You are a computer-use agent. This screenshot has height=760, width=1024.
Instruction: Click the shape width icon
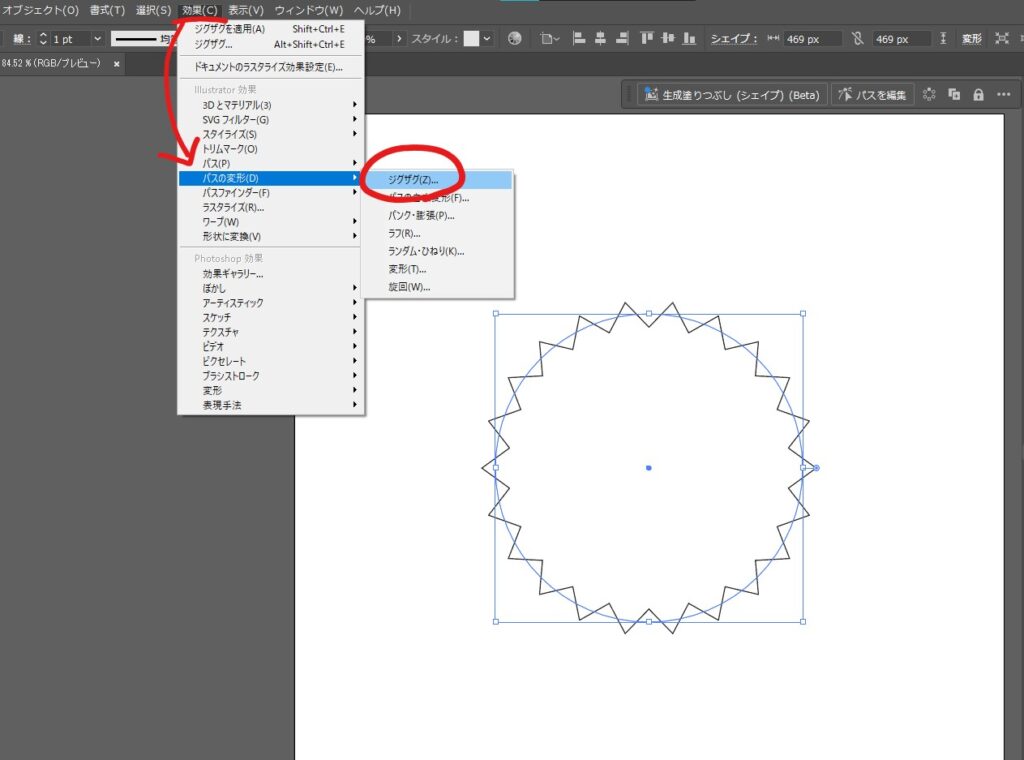(x=773, y=39)
